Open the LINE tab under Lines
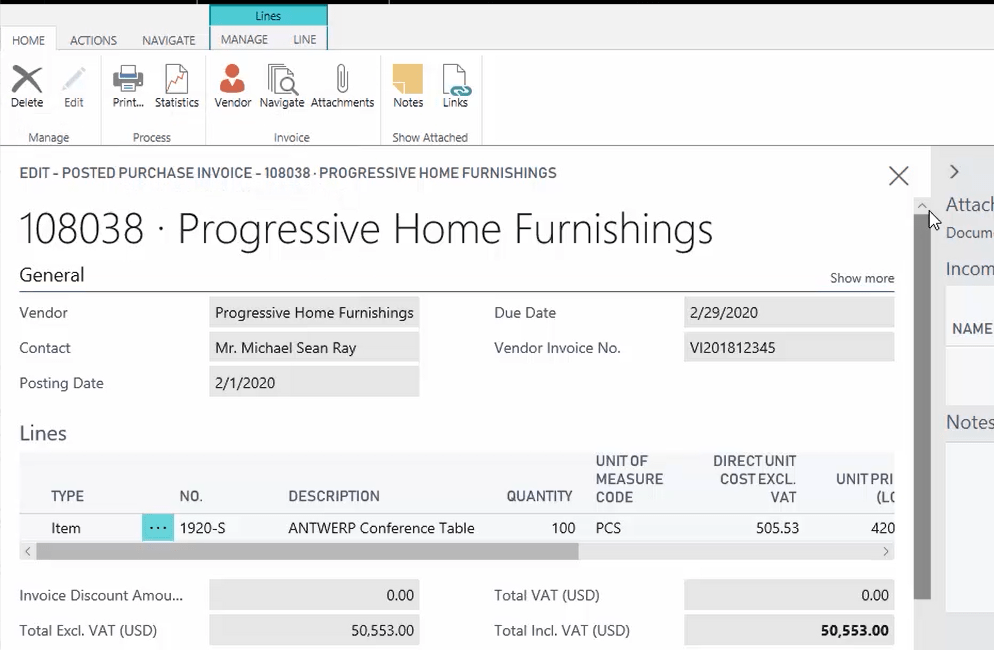 [x=305, y=39]
